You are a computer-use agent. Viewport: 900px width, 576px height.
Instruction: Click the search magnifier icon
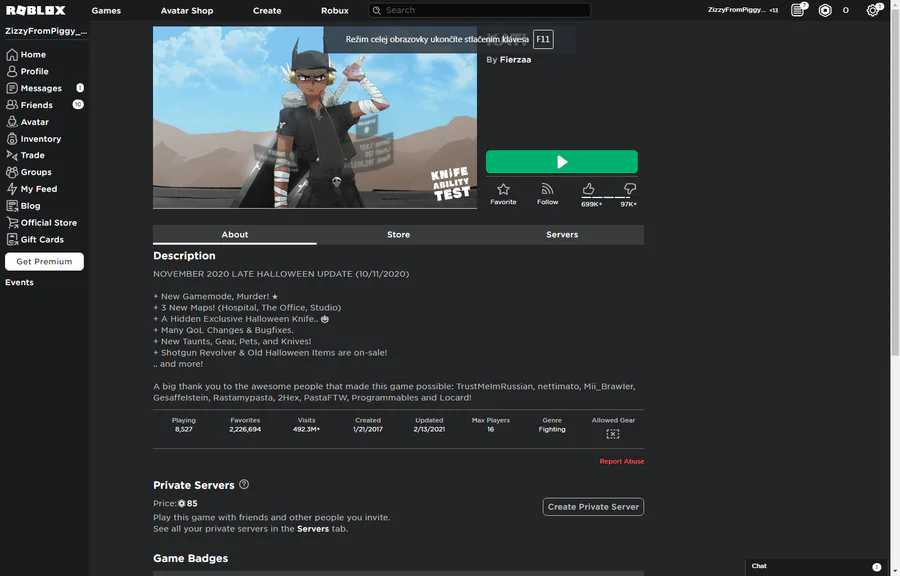pos(377,10)
